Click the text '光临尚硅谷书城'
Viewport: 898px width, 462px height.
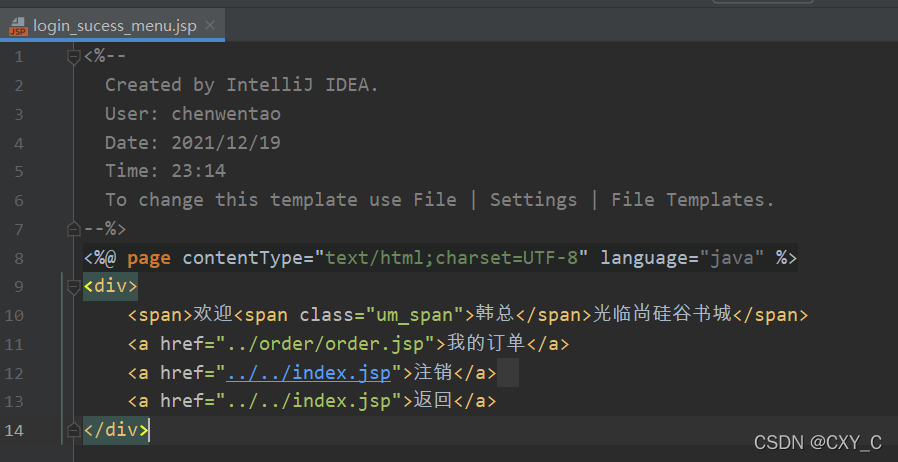[661, 315]
